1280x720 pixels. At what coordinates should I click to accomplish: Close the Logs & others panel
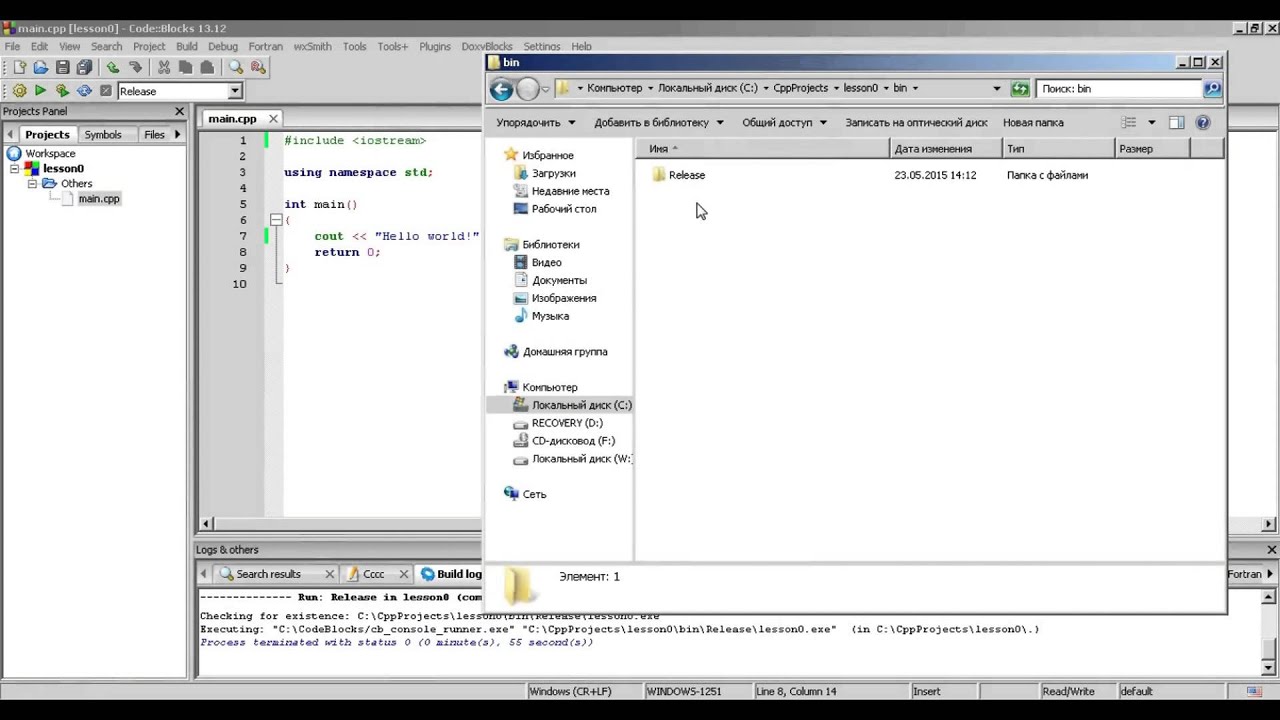(1272, 550)
